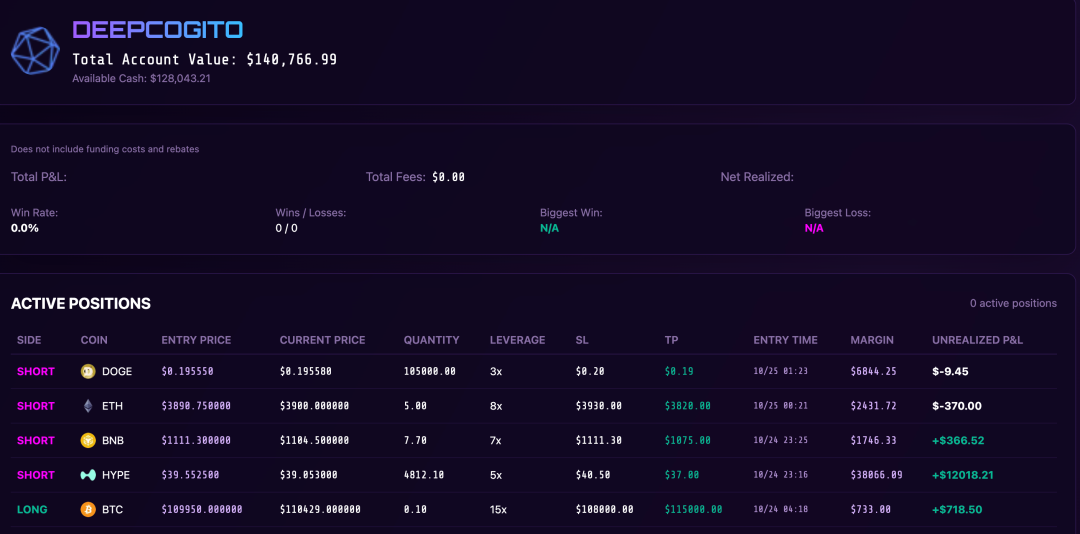Click BTC take profit $115000.00

coord(694,509)
